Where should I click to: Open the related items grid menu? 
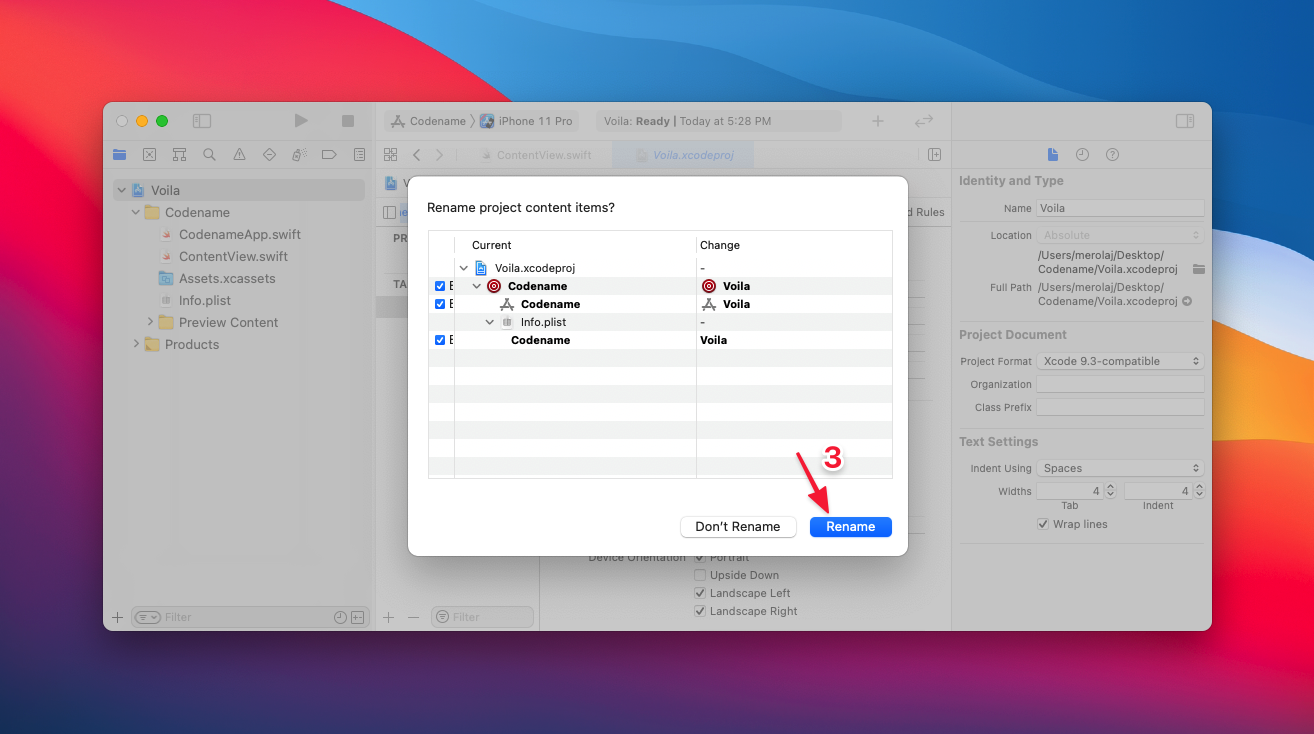click(x=391, y=155)
